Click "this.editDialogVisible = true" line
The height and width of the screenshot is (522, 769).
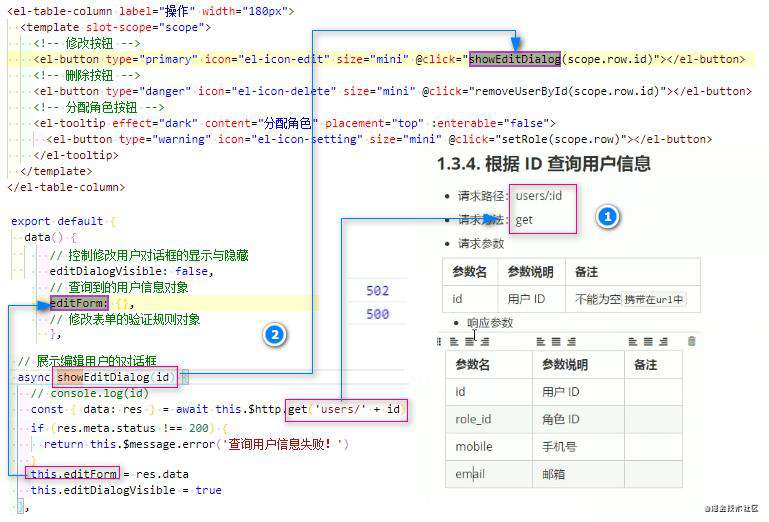(126, 490)
